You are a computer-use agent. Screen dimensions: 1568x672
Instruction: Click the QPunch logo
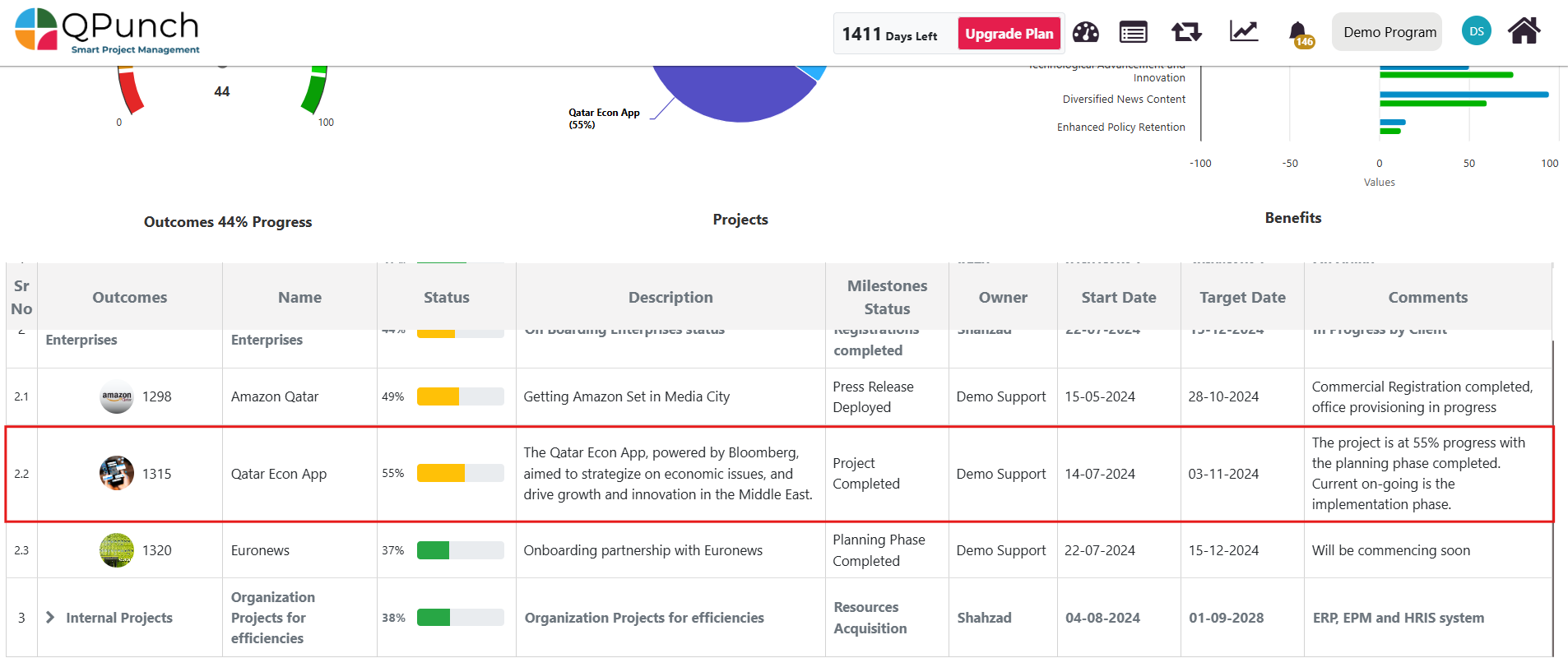108,31
